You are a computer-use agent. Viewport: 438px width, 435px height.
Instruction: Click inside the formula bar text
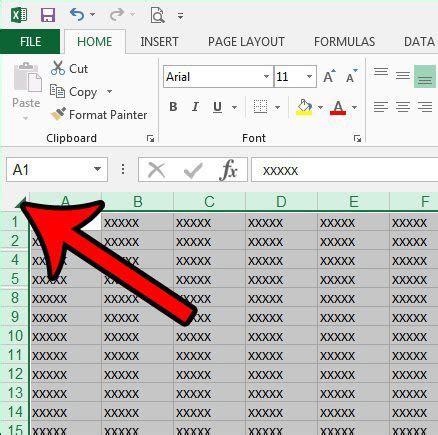345,170
